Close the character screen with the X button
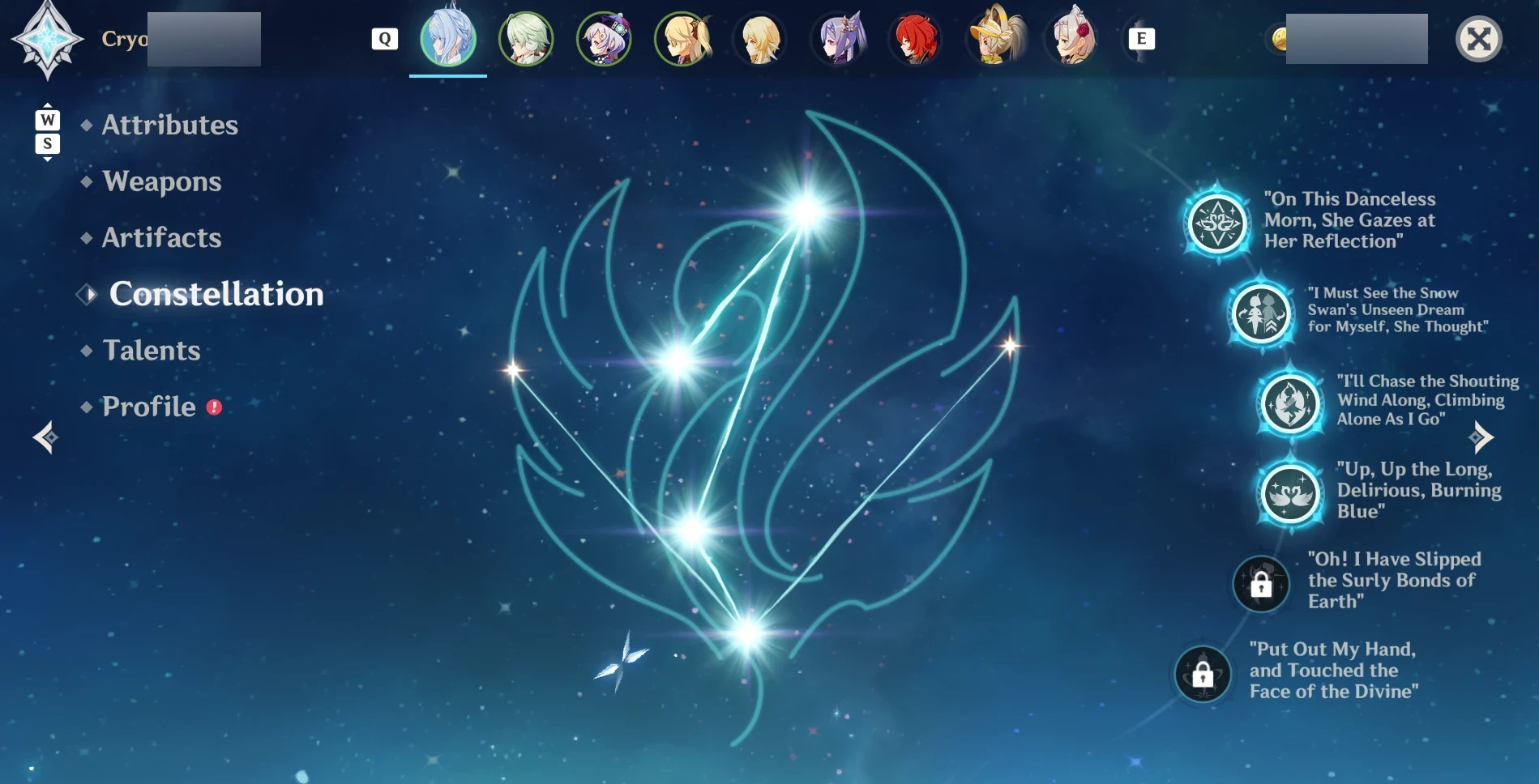 pyautogui.click(x=1479, y=39)
